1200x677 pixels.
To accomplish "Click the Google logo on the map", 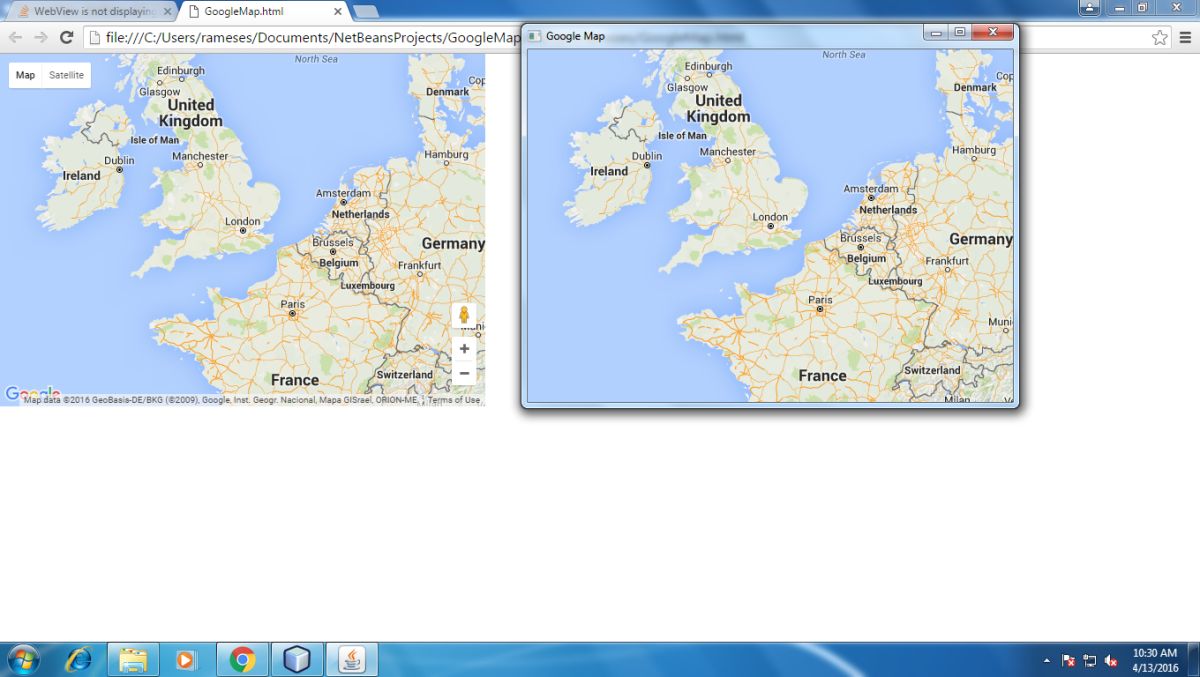I will (x=32, y=393).
